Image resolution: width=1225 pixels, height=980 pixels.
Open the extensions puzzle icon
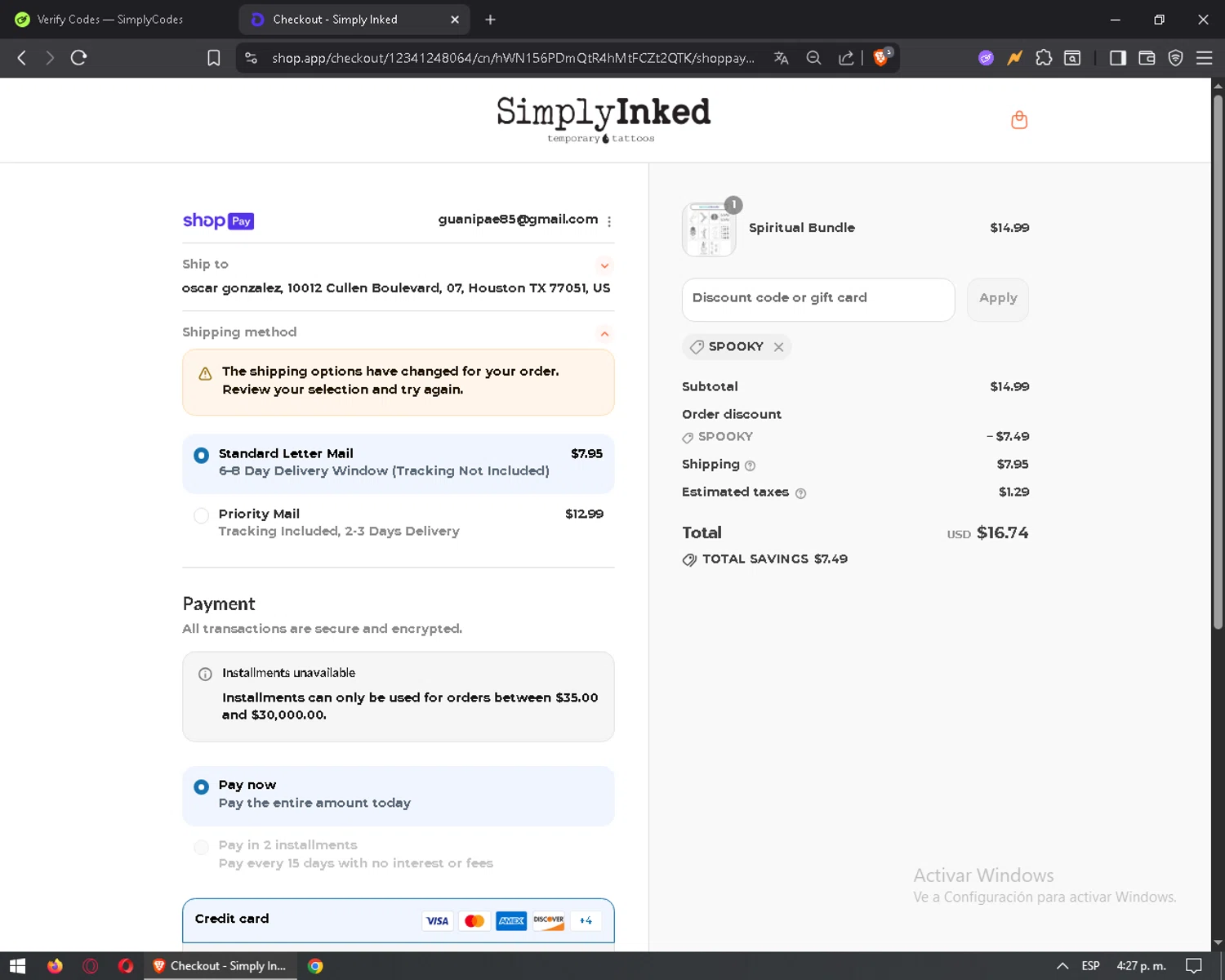(x=1044, y=58)
